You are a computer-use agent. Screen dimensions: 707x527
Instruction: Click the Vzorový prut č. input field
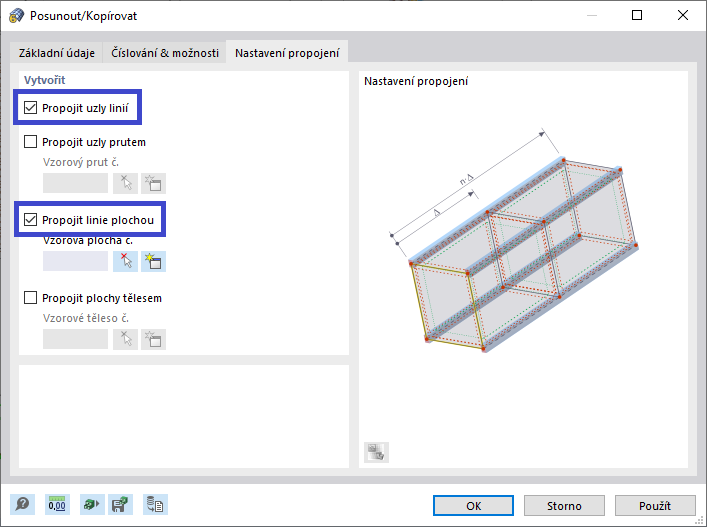point(75,183)
